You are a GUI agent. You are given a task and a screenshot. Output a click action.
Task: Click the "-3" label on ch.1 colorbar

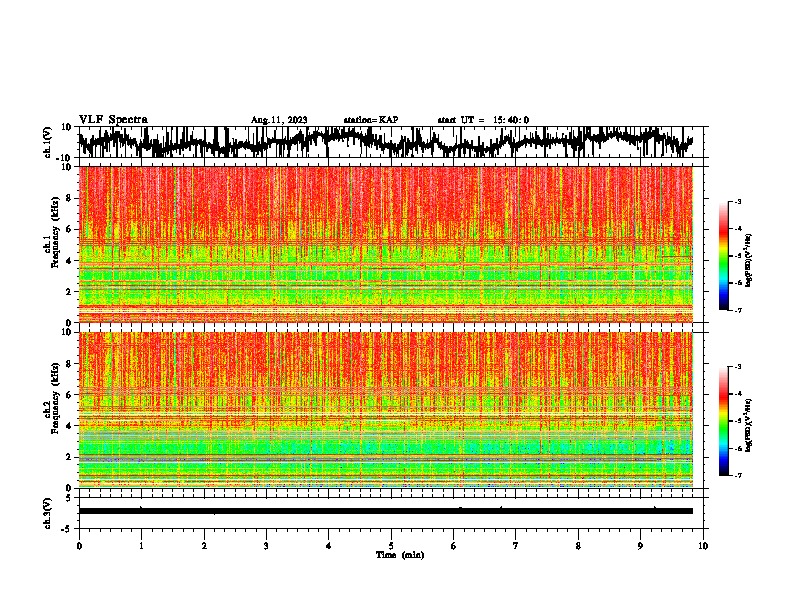(x=738, y=201)
